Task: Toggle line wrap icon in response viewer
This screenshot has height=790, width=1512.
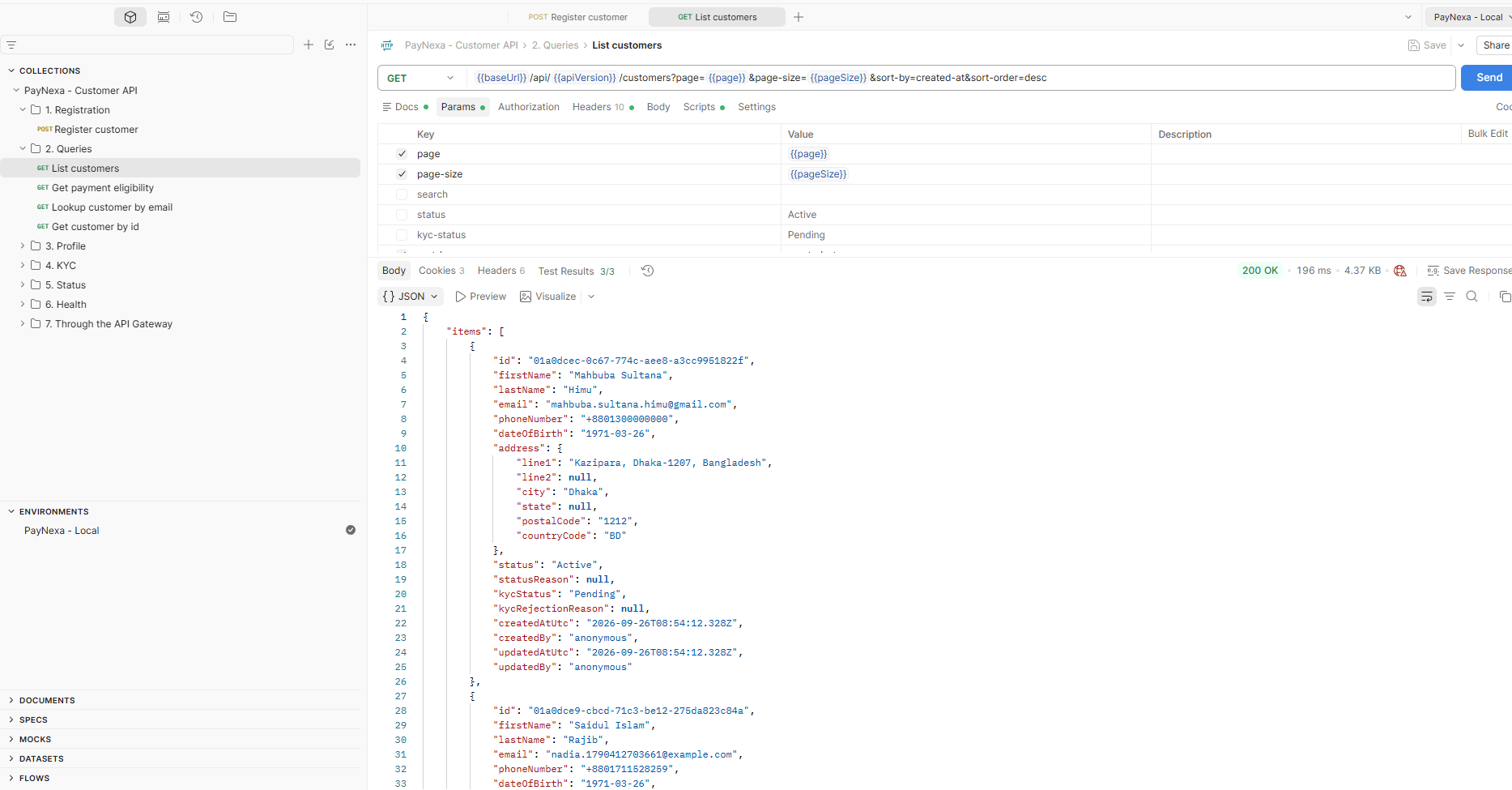Action: (x=1427, y=297)
